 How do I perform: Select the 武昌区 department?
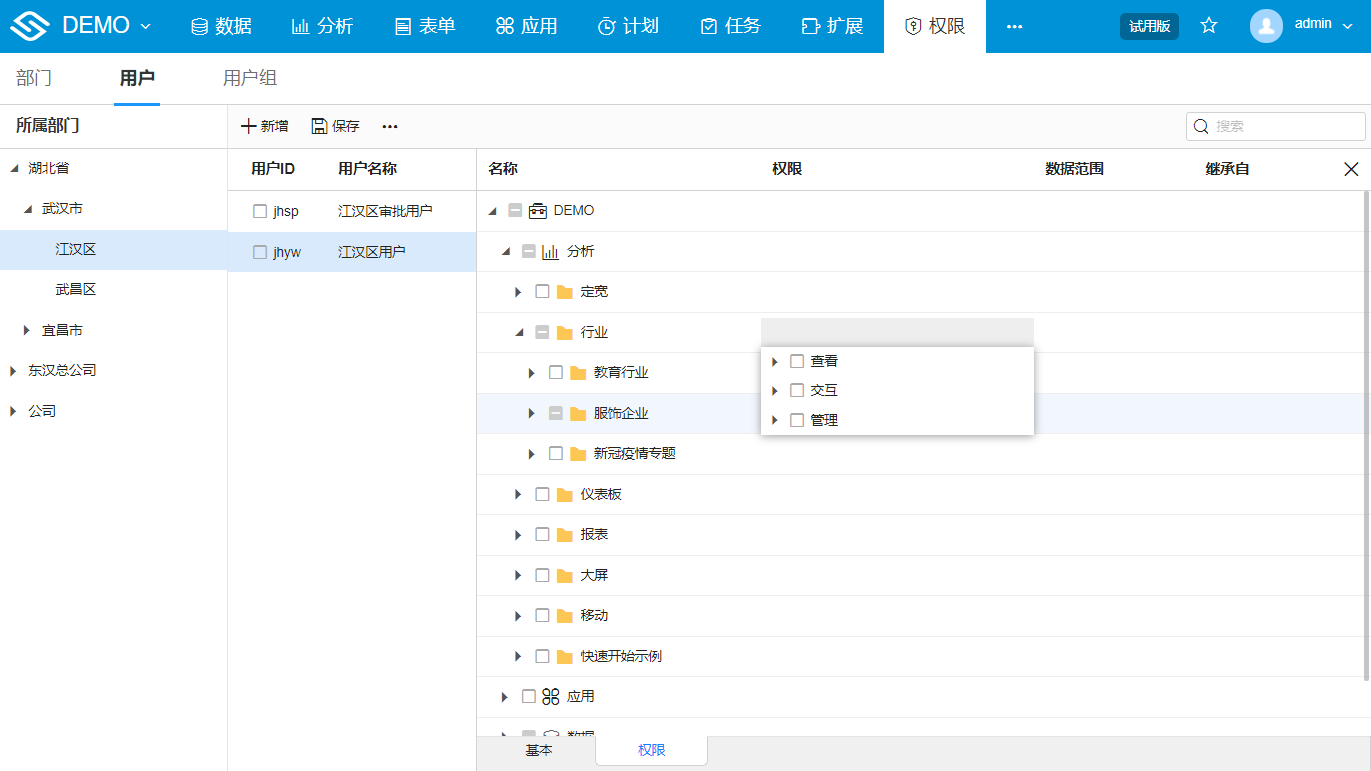[76, 290]
